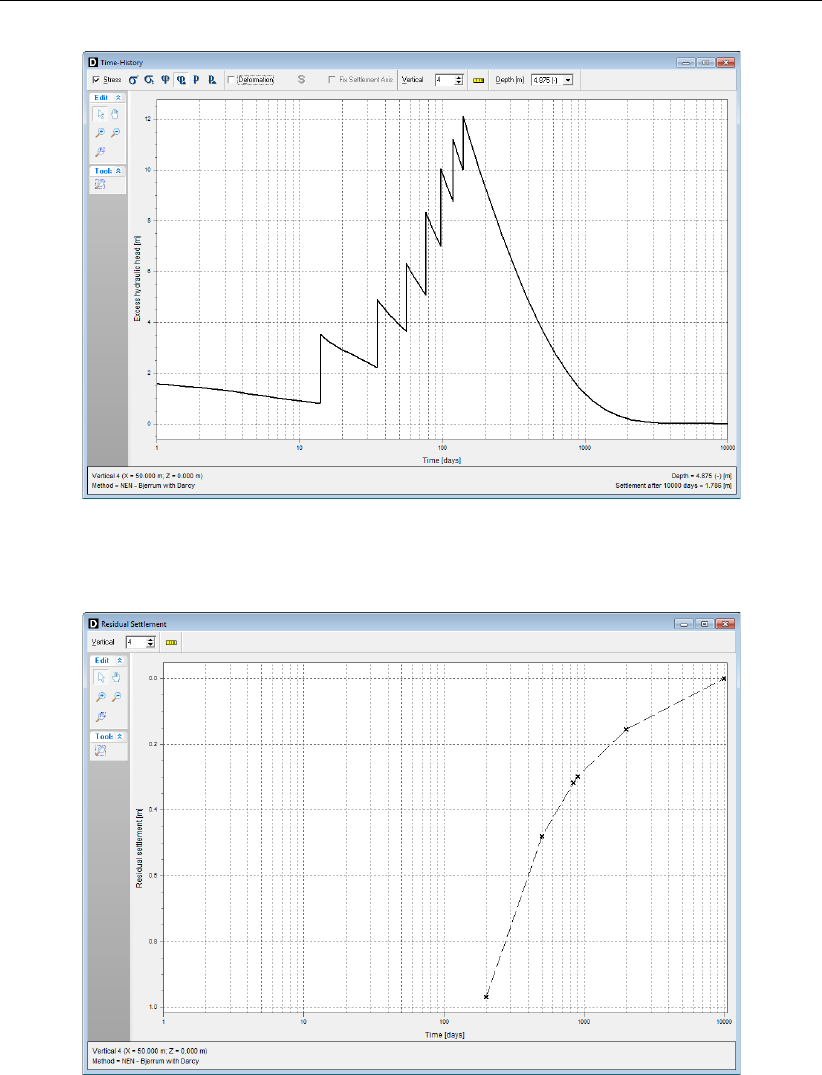Select the excess hydraulic head icon in Time-History
Image resolution: width=822 pixels, height=1075 pixels.
click(181, 80)
